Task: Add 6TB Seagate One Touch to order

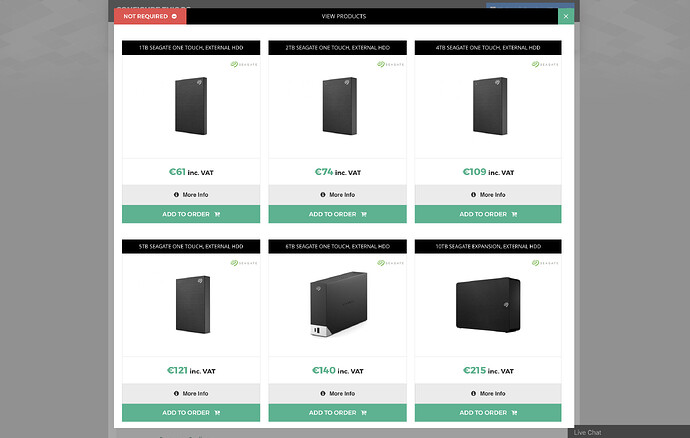Action: pos(338,412)
